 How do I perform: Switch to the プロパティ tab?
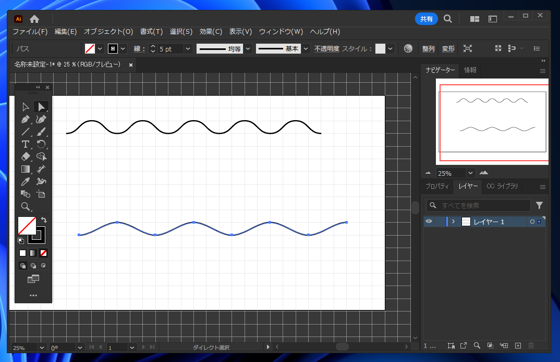(437, 186)
